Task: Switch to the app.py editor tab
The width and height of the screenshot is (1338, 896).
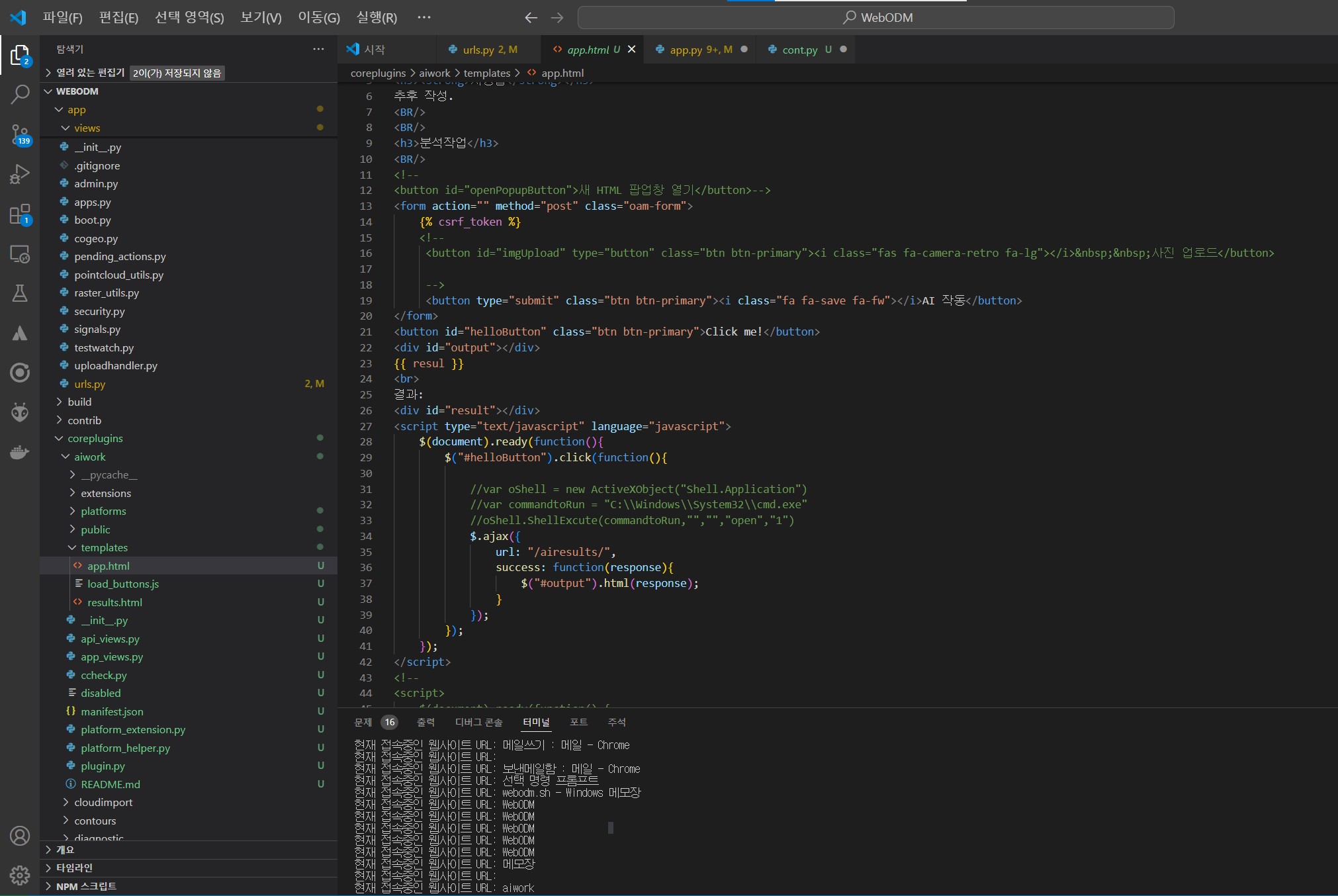Action: (691, 49)
